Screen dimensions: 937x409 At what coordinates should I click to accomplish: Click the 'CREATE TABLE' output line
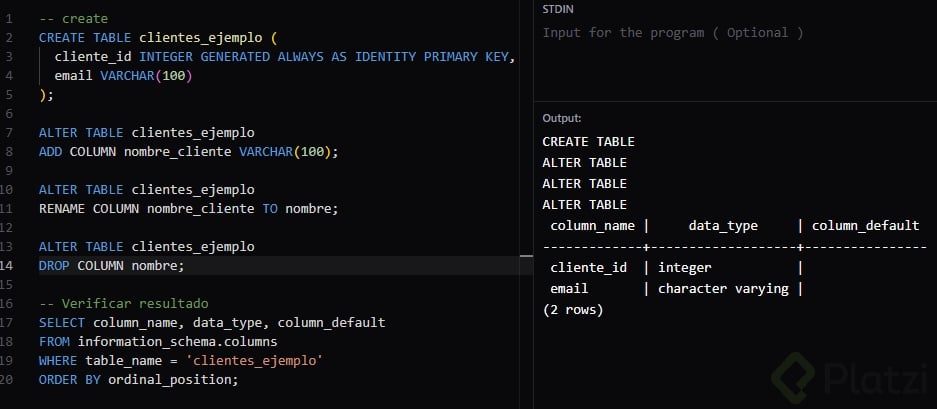[x=588, y=142]
